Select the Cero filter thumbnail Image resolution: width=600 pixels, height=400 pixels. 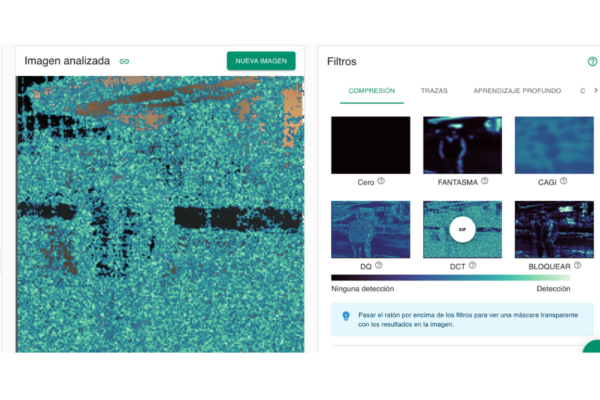point(370,145)
